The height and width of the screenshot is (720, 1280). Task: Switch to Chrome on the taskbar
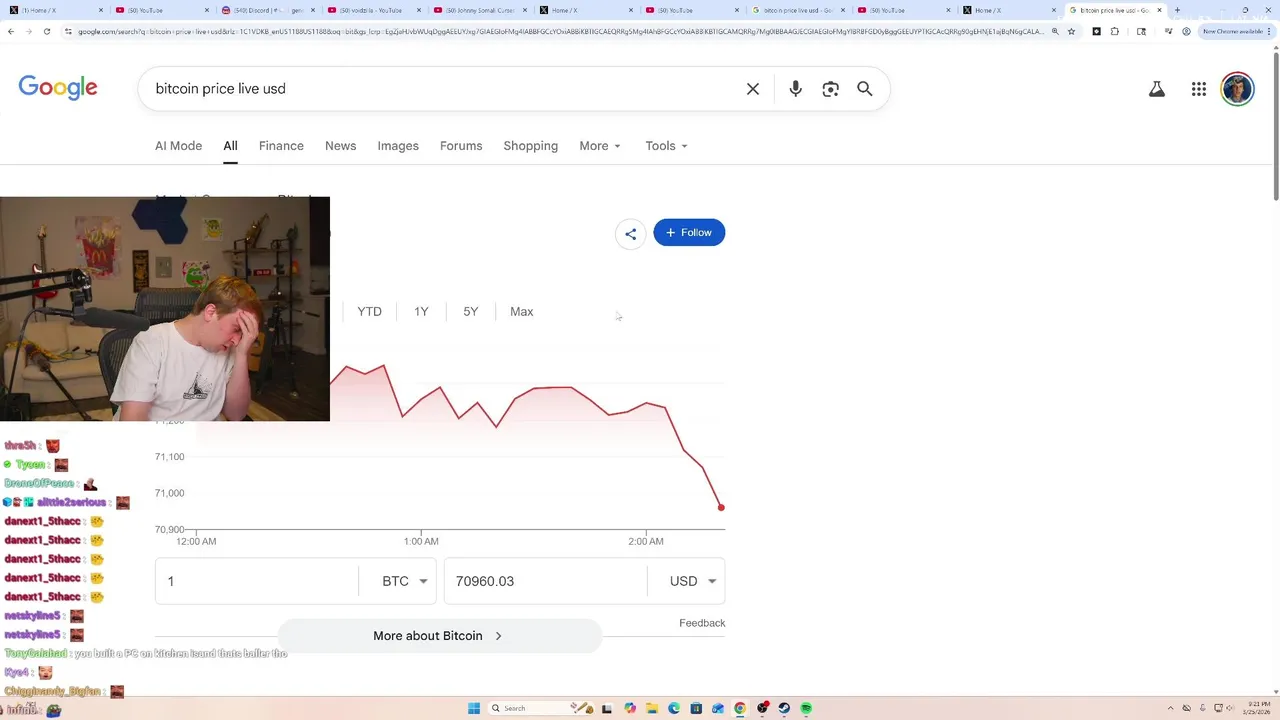click(x=740, y=708)
